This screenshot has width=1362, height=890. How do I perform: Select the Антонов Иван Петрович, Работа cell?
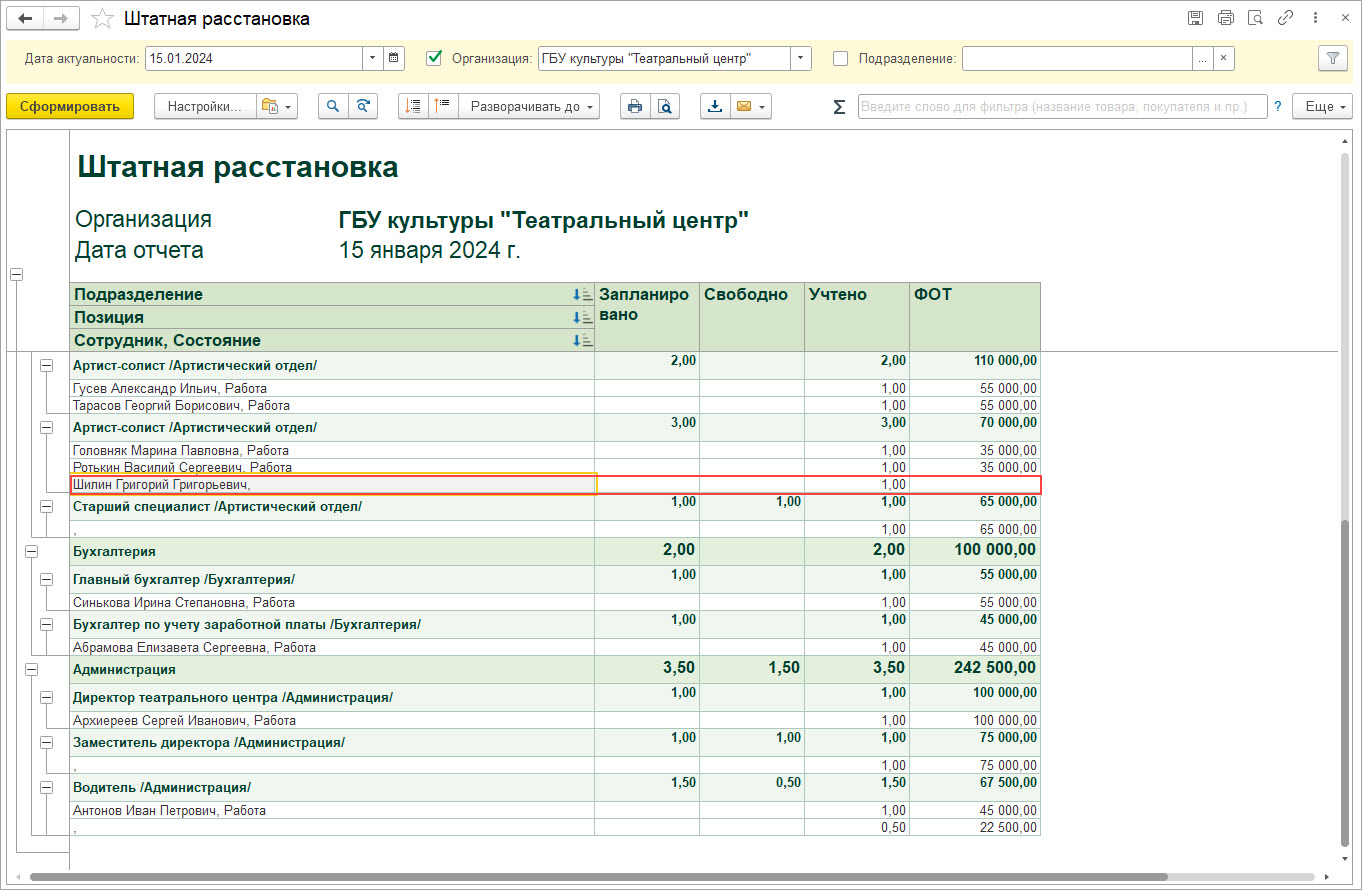coord(332,810)
